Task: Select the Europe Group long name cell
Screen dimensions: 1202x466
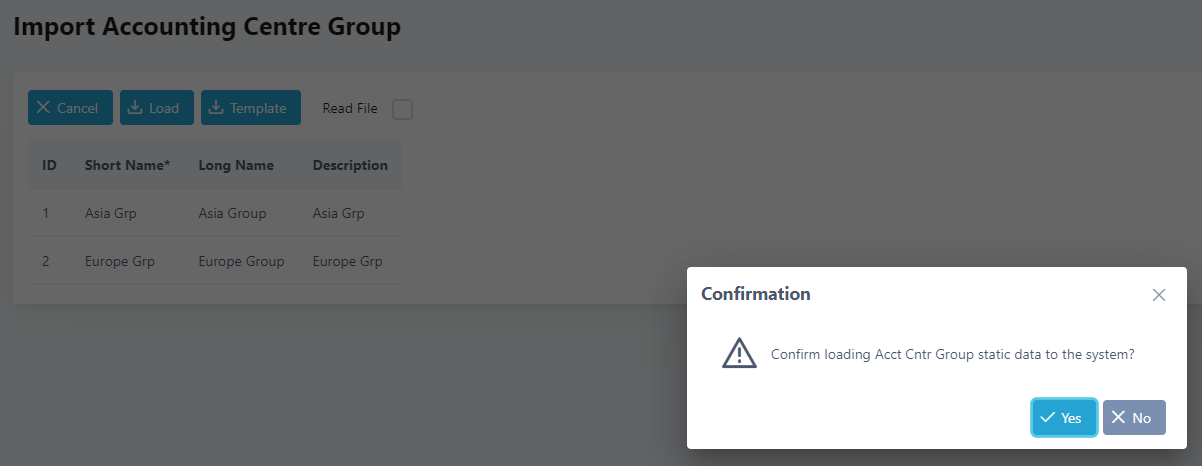Action: click(241, 261)
